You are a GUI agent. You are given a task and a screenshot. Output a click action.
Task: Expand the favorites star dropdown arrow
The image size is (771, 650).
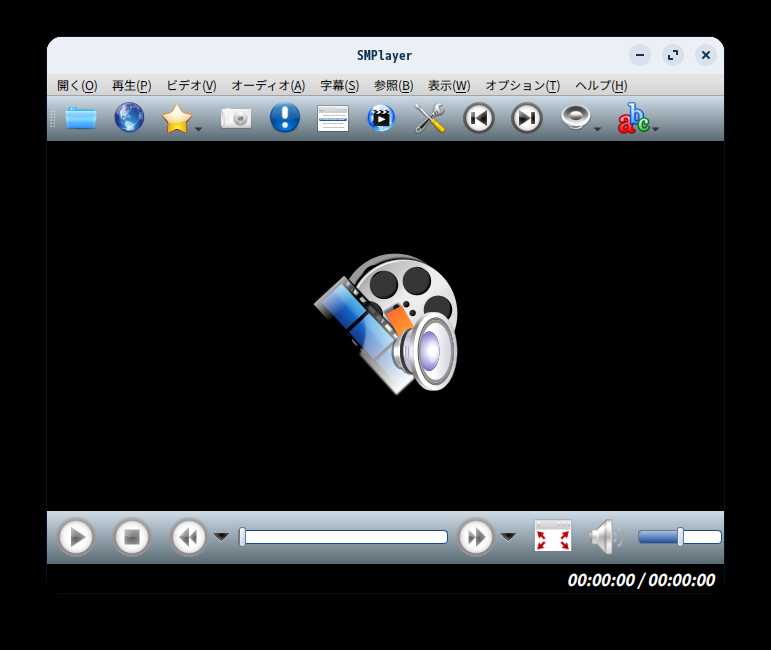tap(199, 129)
